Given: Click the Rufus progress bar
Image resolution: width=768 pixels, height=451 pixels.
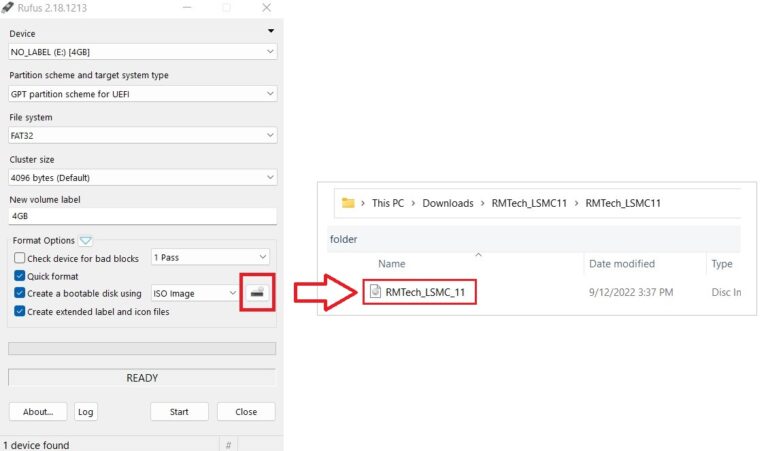Looking at the screenshot, I should point(142,348).
